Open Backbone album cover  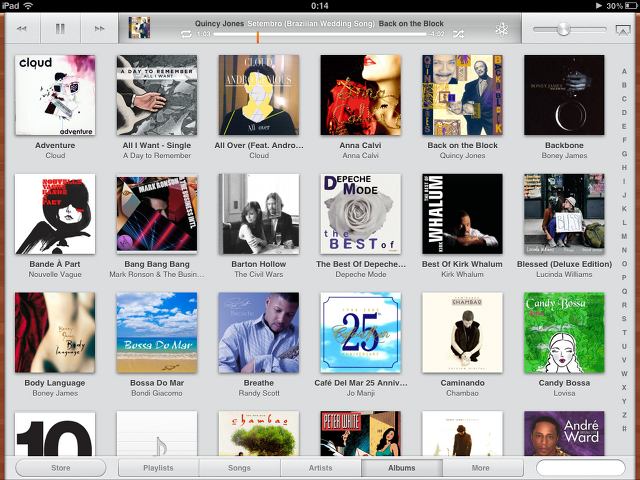click(x=564, y=95)
